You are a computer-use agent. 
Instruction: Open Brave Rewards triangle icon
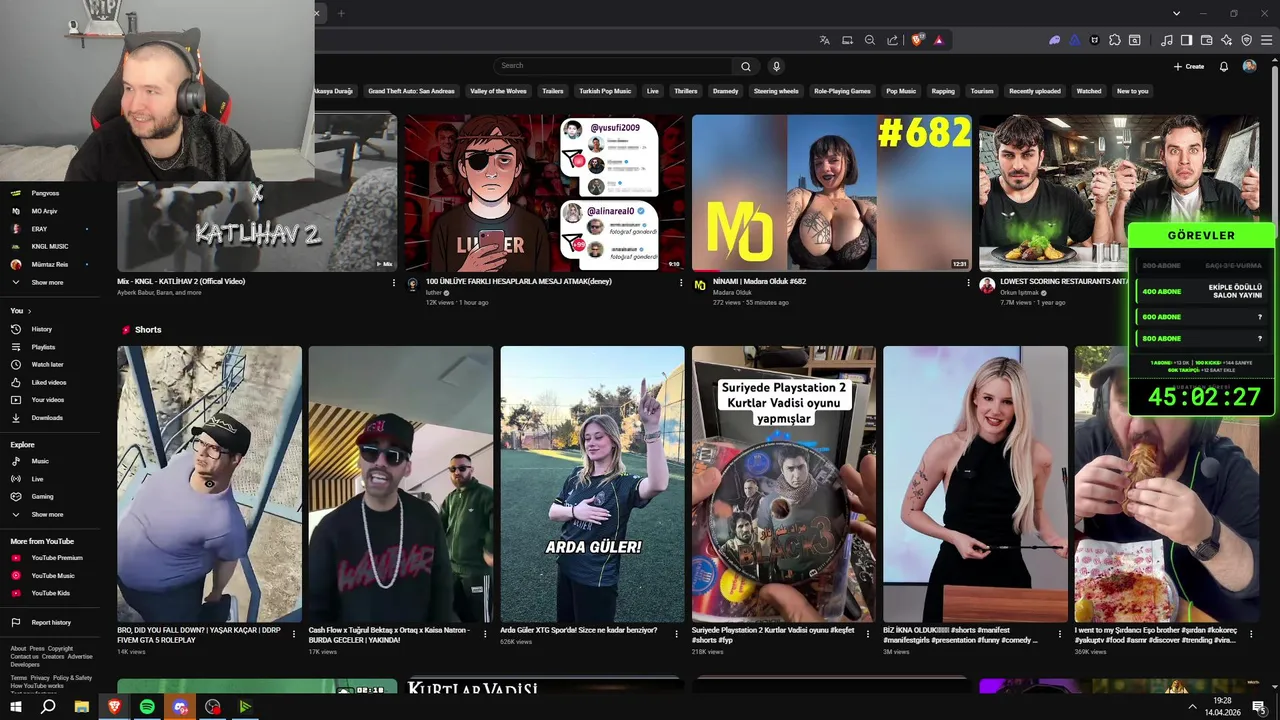pos(939,40)
